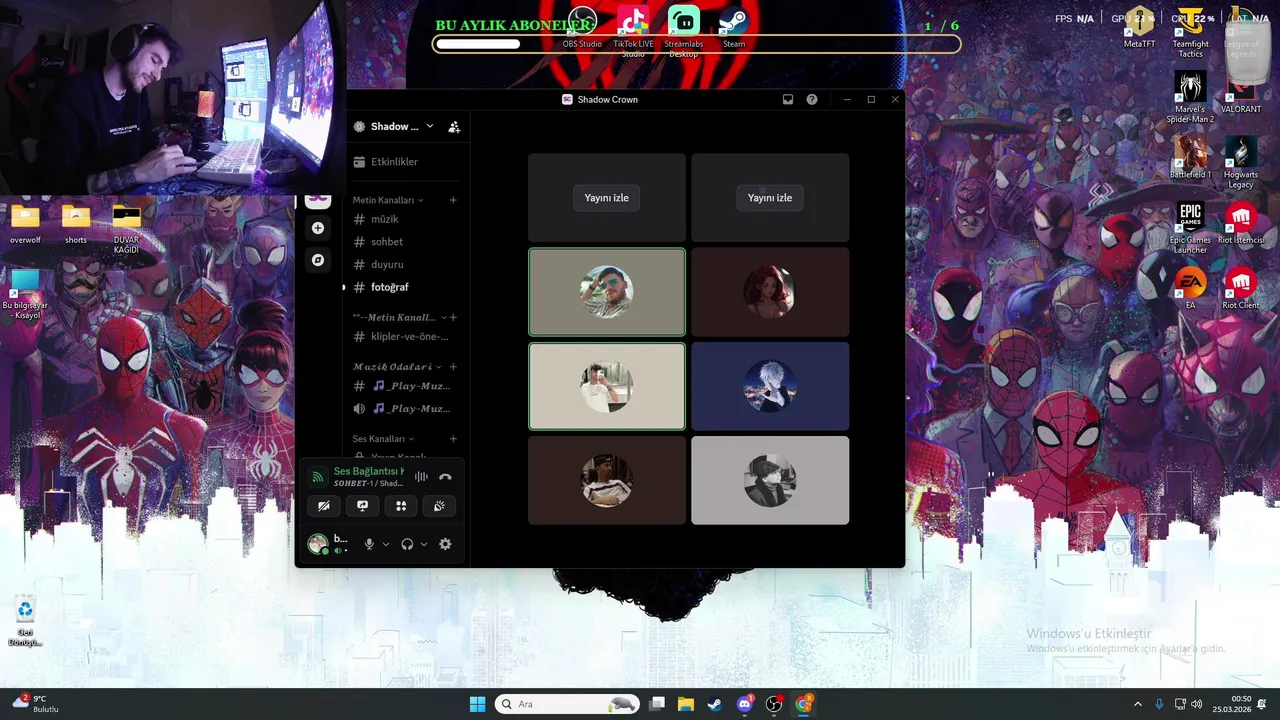
Task: Open the Ses Bağlantısı voice connection details
Action: click(369, 471)
